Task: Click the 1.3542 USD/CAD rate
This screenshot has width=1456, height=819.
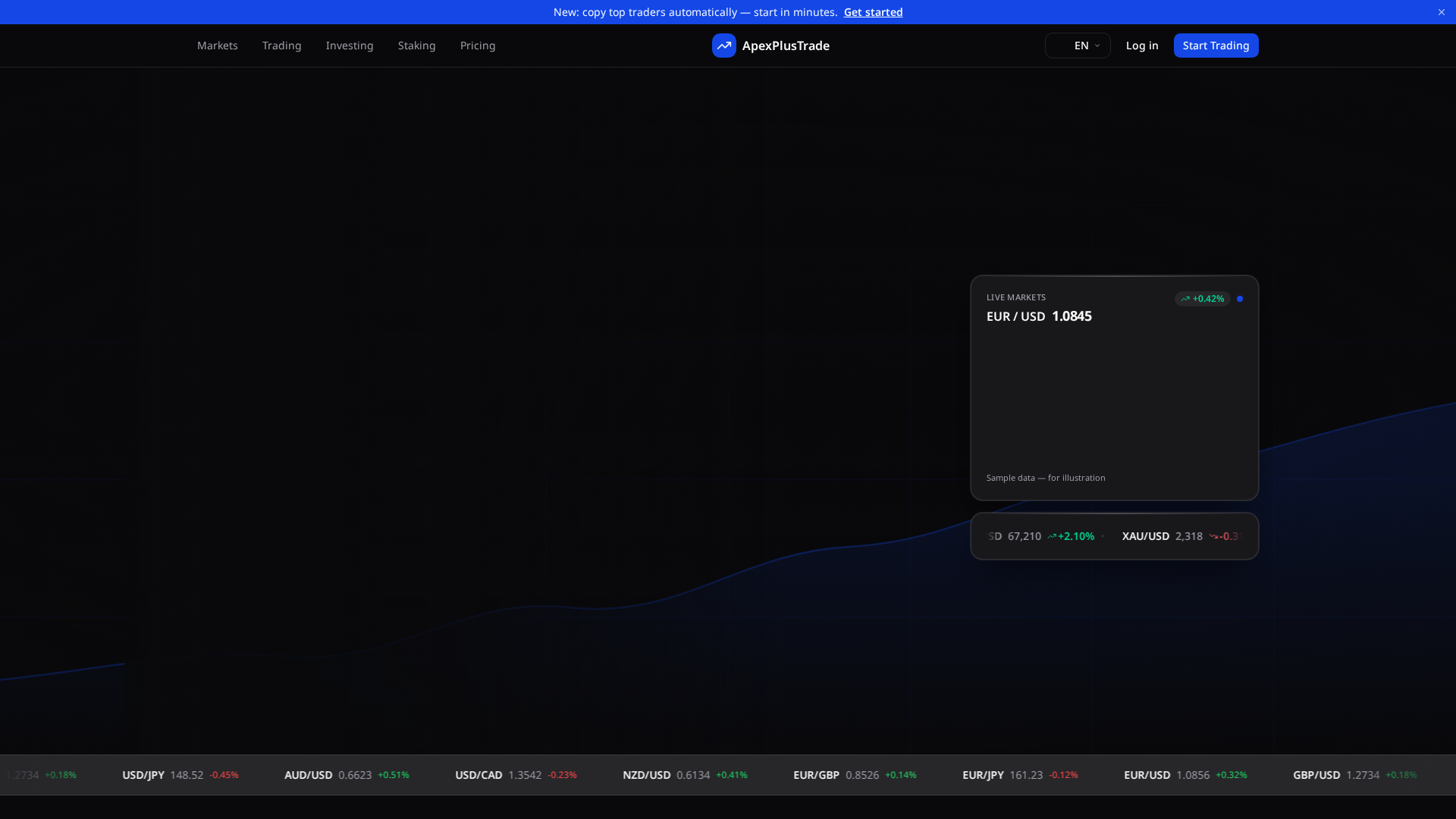Action: click(525, 775)
